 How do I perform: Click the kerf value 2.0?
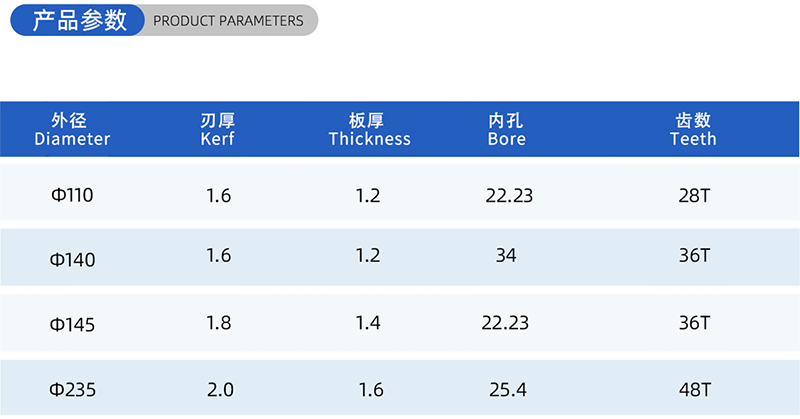(x=218, y=390)
